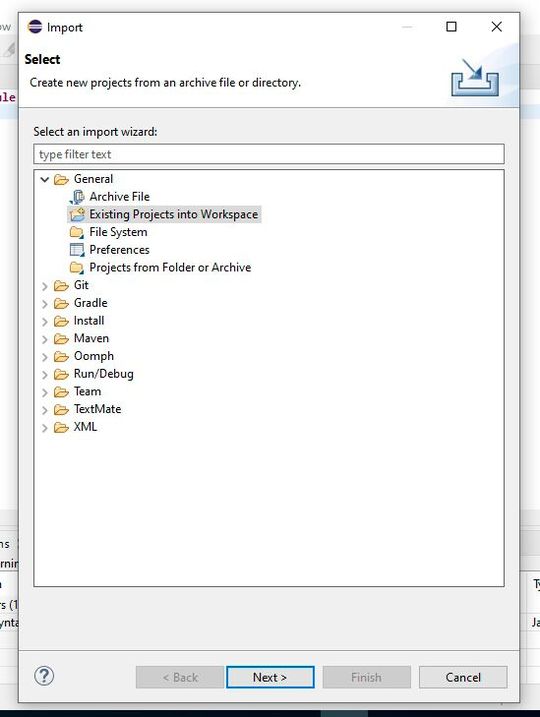Click the Existing Projects into Workspace icon
This screenshot has height=717, width=540.
pyautogui.click(x=77, y=214)
